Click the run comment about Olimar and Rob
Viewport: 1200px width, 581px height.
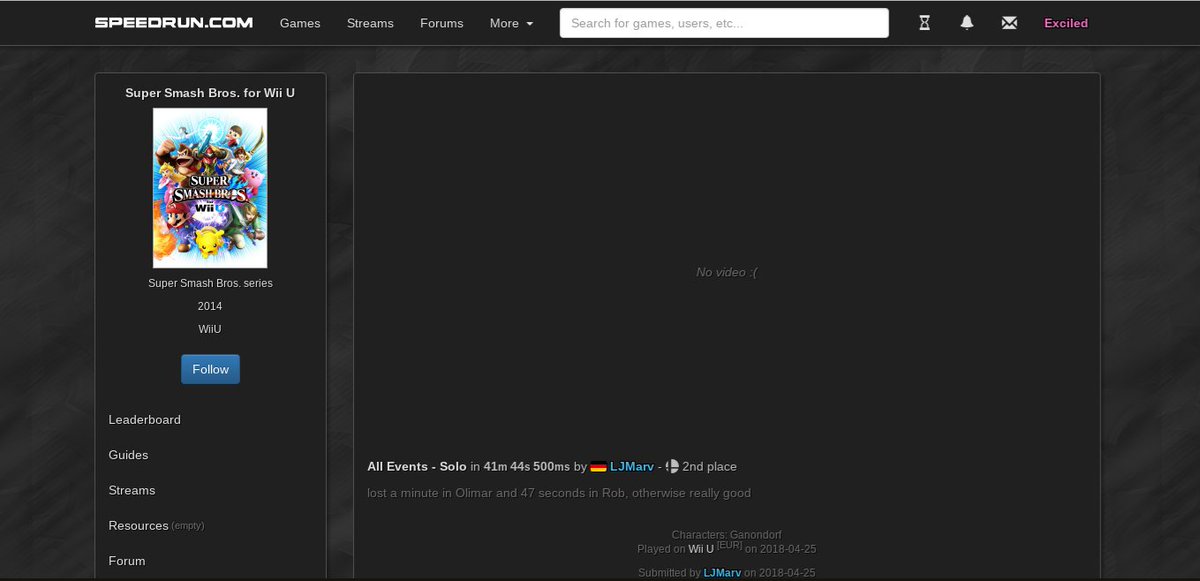559,493
